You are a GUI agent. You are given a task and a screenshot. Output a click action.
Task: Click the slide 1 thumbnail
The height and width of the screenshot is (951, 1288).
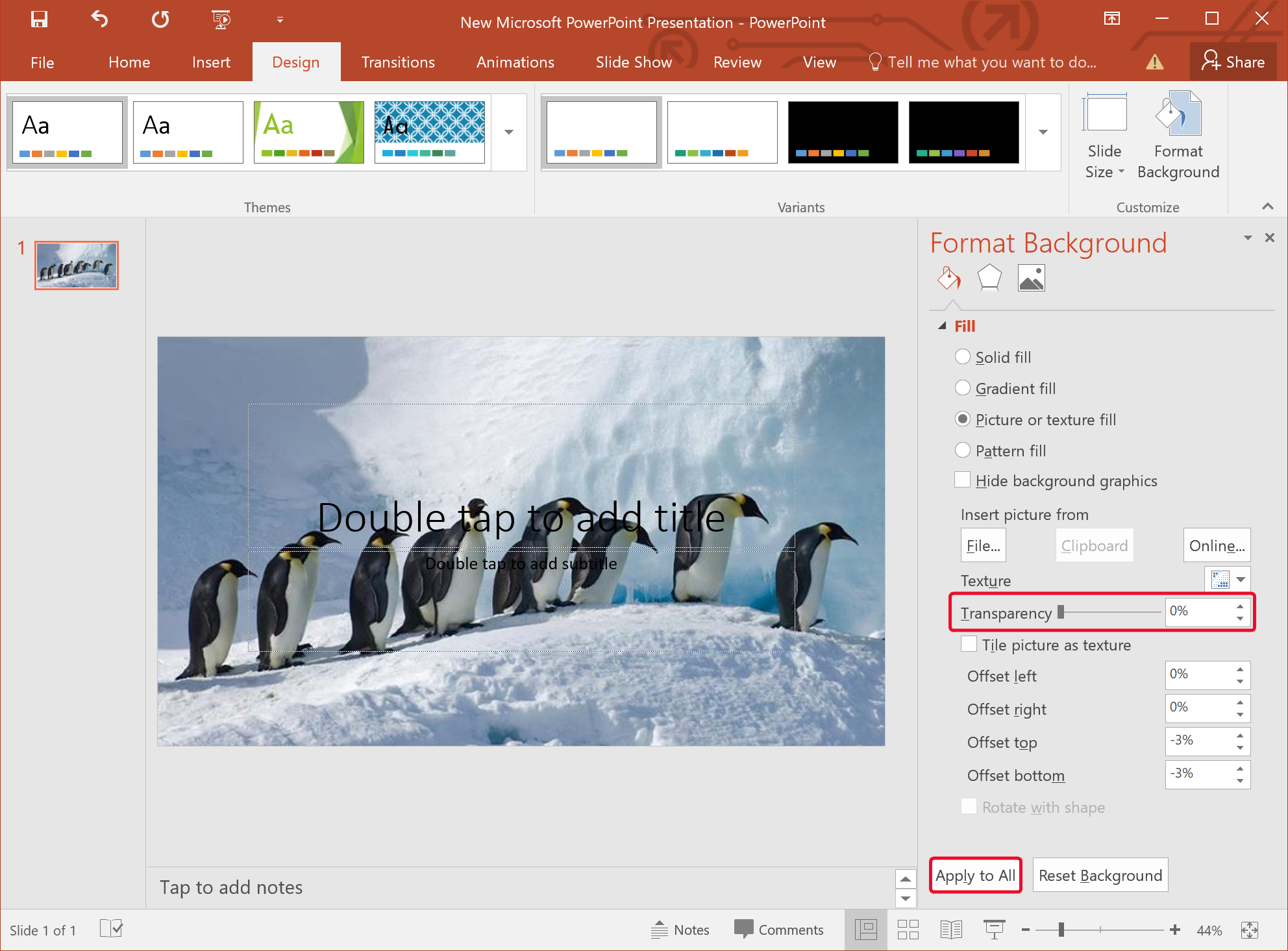(77, 265)
